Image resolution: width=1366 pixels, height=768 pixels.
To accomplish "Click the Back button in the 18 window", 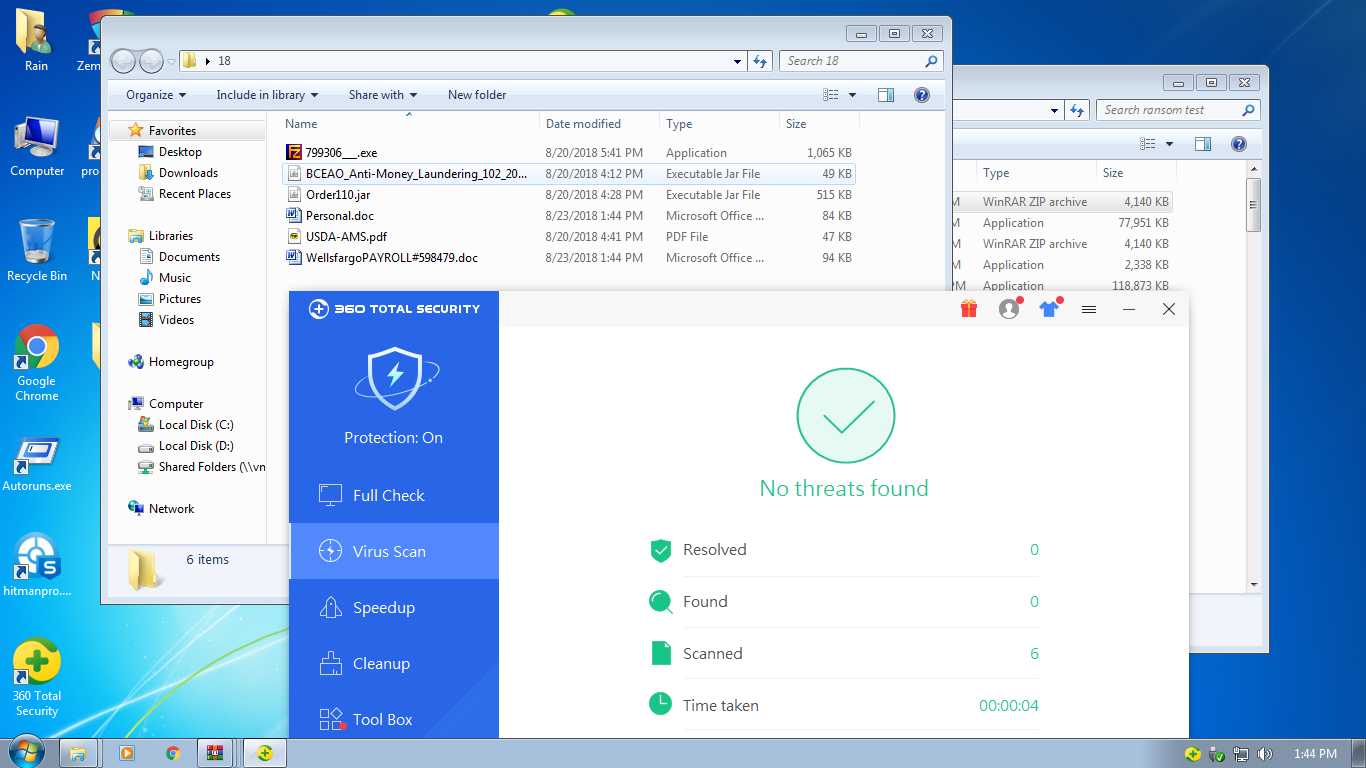I will [x=124, y=61].
